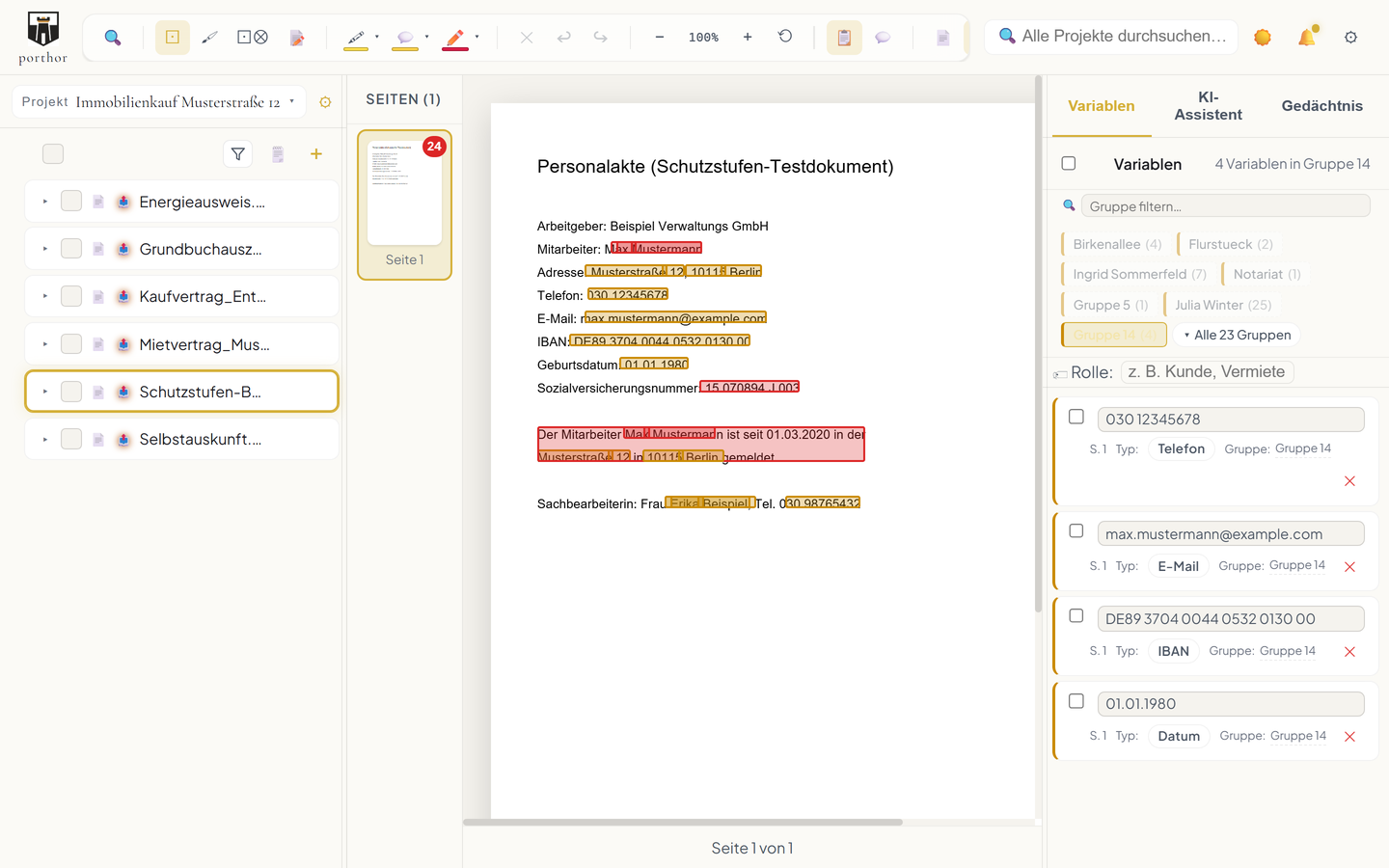Click the filter funnel icon in document list
Viewport: 1389px width, 868px height.
coord(238,154)
